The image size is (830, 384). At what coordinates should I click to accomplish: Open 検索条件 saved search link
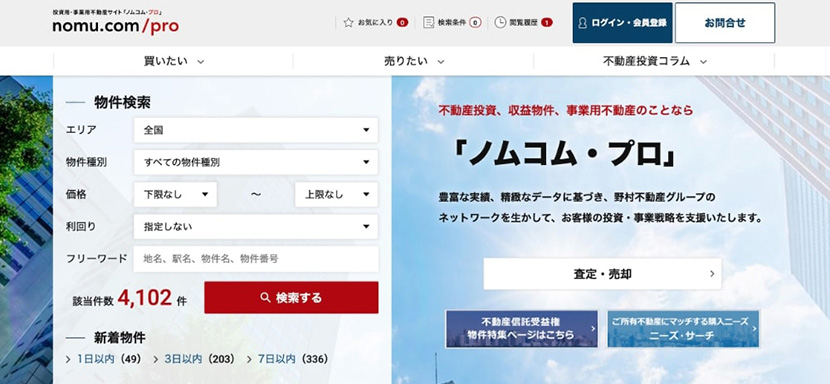(x=452, y=22)
